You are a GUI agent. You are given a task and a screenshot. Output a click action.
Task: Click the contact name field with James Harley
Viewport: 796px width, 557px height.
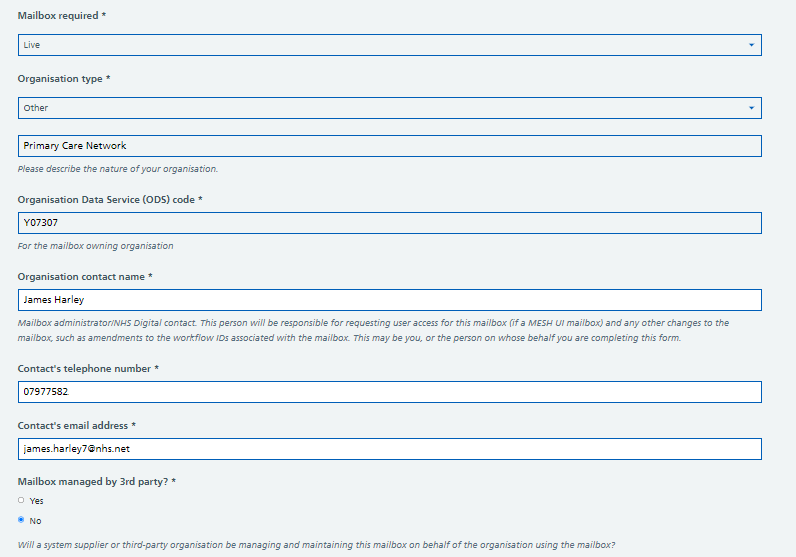389,300
